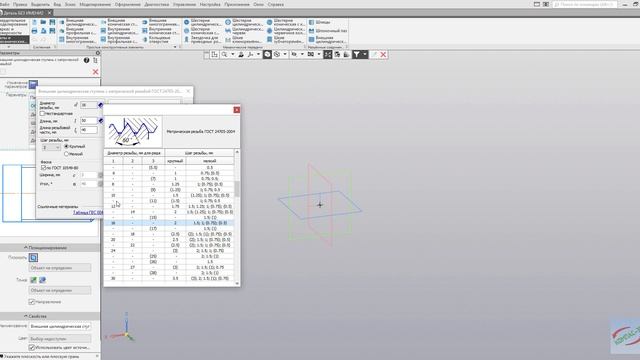640x360 pixels.
Task: Select the Крупный thread pitch radio button
Action: (x=67, y=146)
